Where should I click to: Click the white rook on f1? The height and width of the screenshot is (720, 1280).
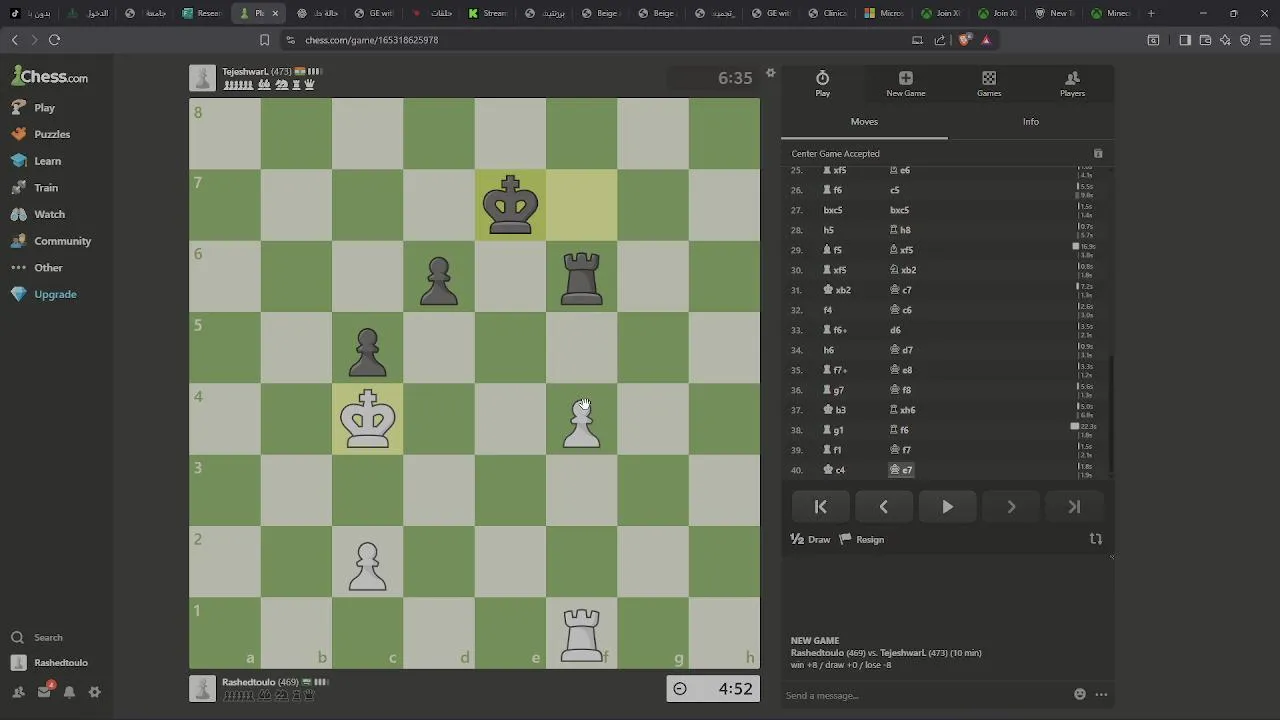tap(582, 633)
